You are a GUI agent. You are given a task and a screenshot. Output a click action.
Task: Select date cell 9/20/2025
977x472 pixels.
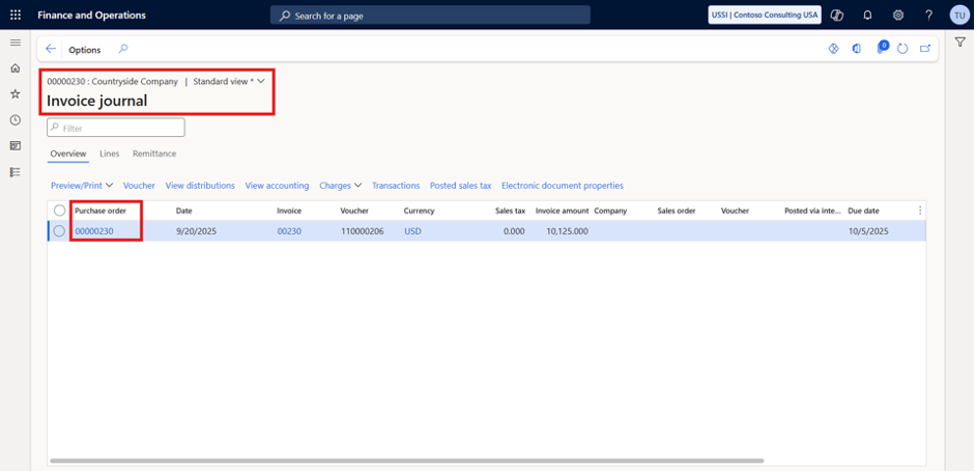pyautogui.click(x=196, y=231)
